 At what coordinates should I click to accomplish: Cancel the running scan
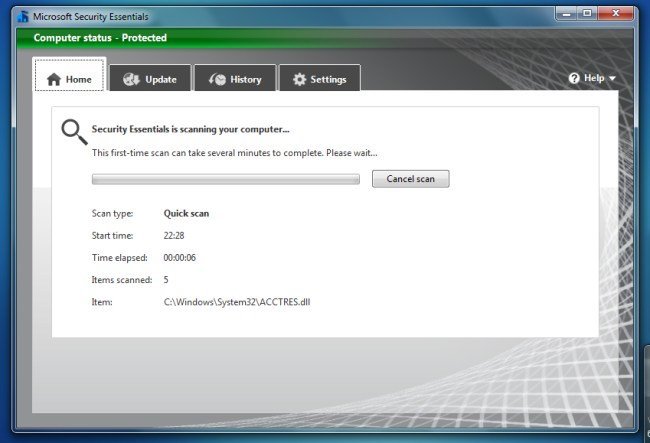coord(410,179)
